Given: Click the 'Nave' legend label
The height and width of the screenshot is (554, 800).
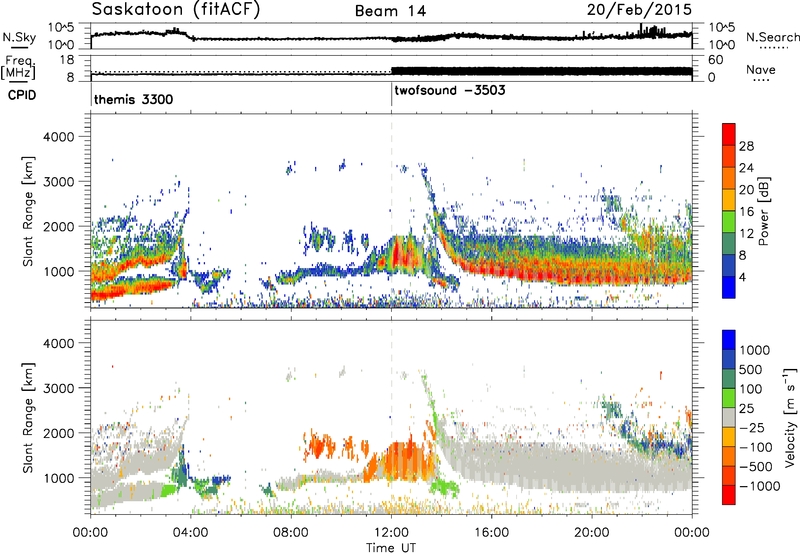Looking at the screenshot, I should coord(761,69).
